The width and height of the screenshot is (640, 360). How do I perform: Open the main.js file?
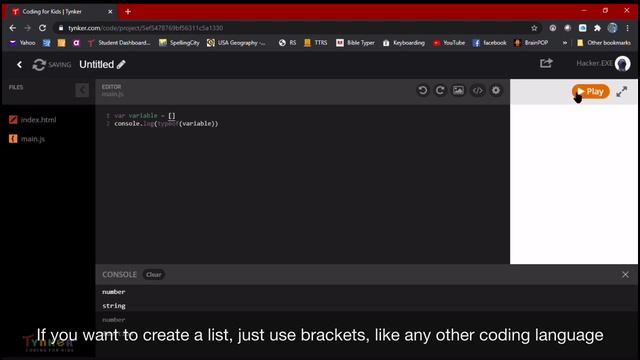click(27, 139)
